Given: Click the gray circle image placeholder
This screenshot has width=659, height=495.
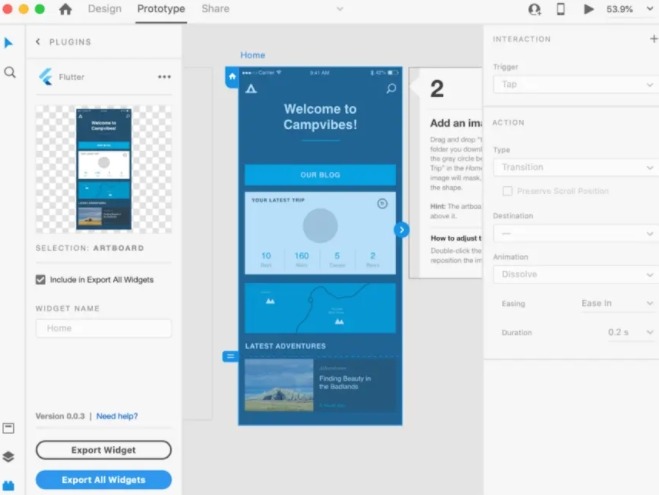Looking at the screenshot, I should (320, 226).
